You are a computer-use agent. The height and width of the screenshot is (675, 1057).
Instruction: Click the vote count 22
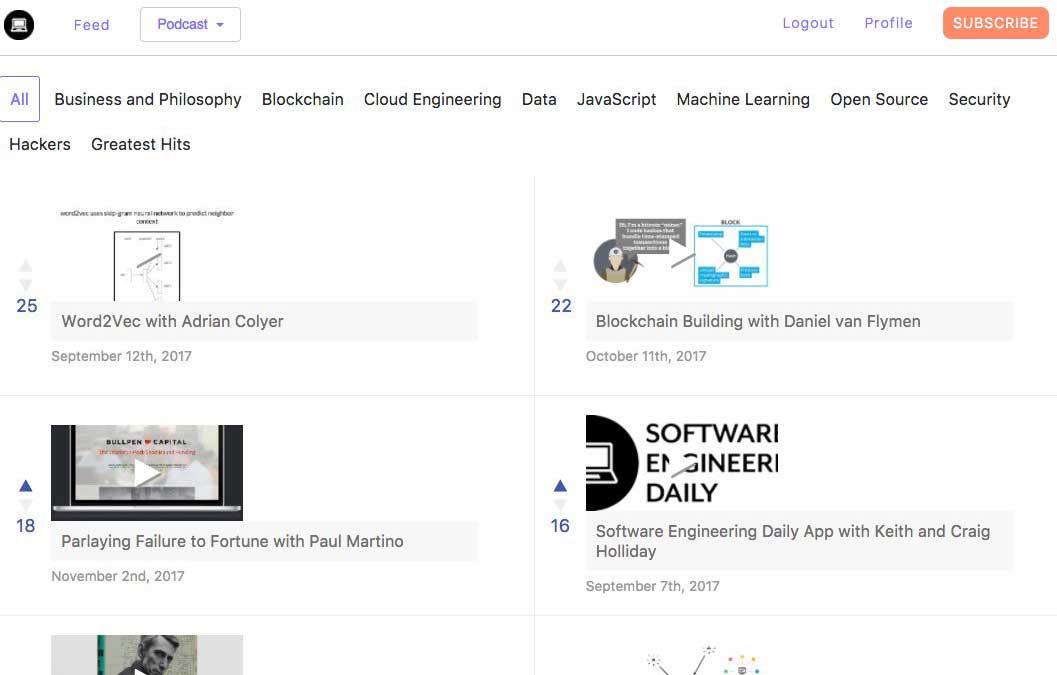pyautogui.click(x=561, y=305)
